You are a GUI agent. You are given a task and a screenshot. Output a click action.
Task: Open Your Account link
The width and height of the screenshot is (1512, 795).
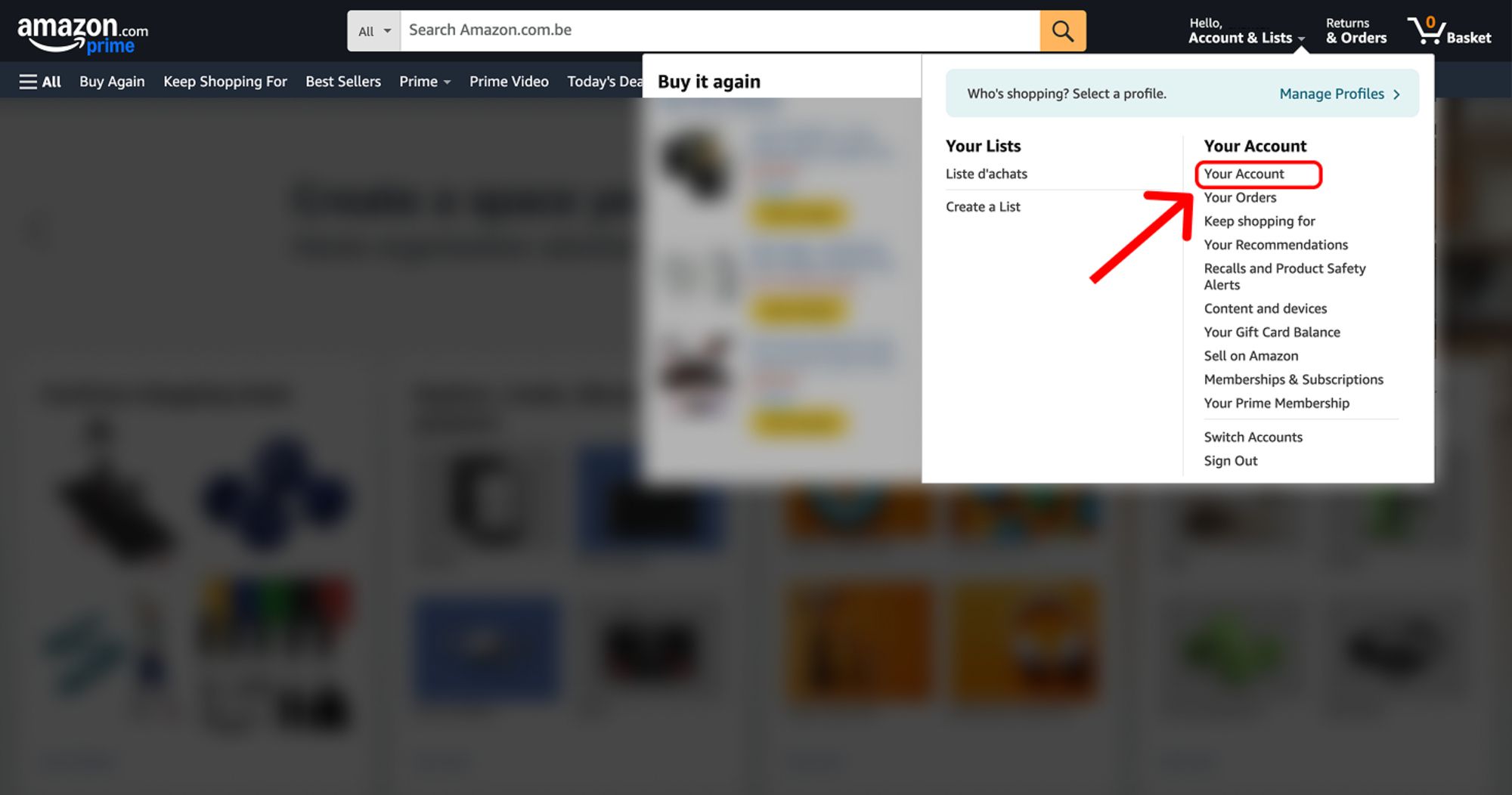tap(1244, 174)
